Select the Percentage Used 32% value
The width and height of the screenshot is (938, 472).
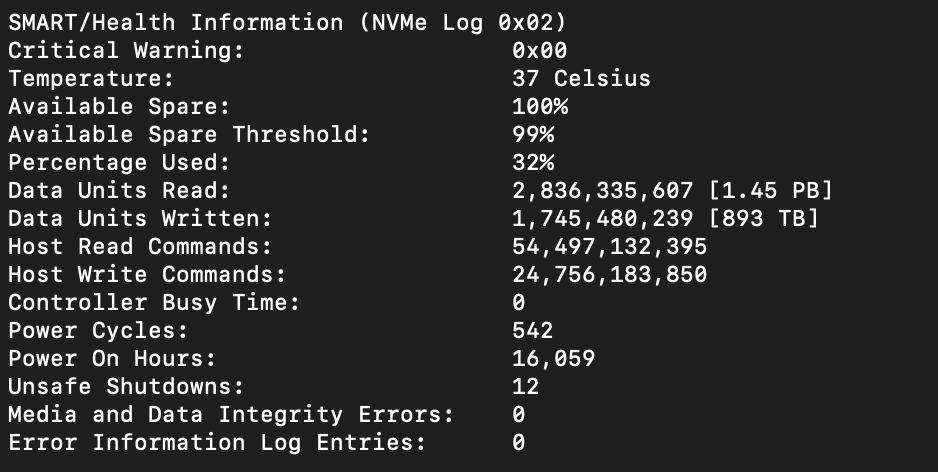click(533, 163)
